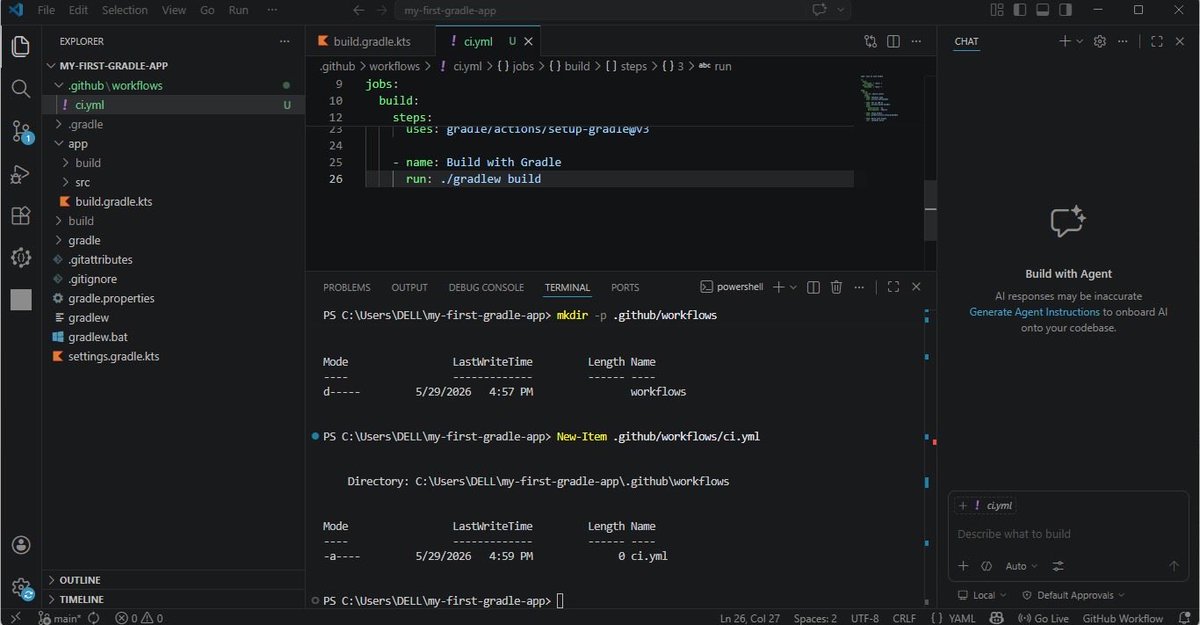Open terminal panel more actions ellipsis

tap(860, 287)
